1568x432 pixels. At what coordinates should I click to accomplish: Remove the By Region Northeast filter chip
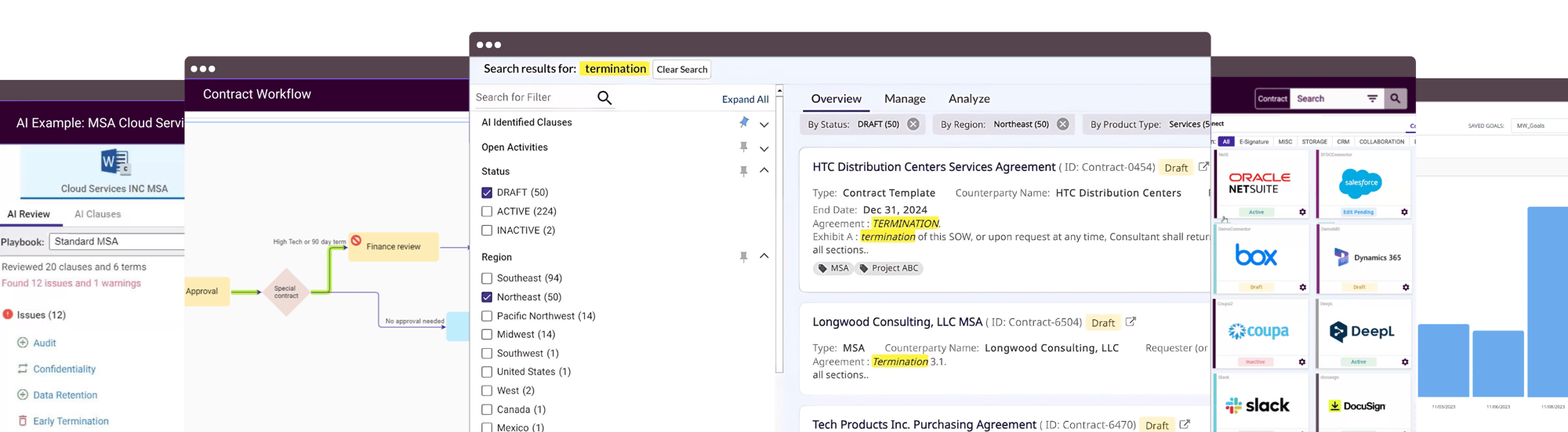tap(1062, 124)
